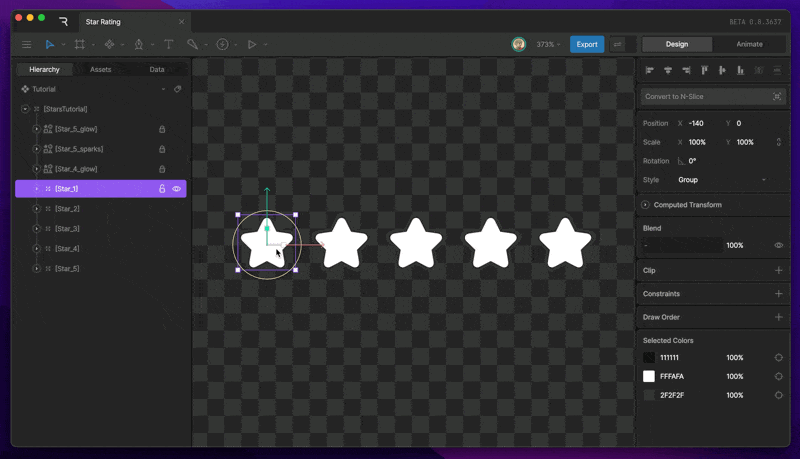Click the tag icon beside Tutorial
800x459 pixels.
click(178, 89)
